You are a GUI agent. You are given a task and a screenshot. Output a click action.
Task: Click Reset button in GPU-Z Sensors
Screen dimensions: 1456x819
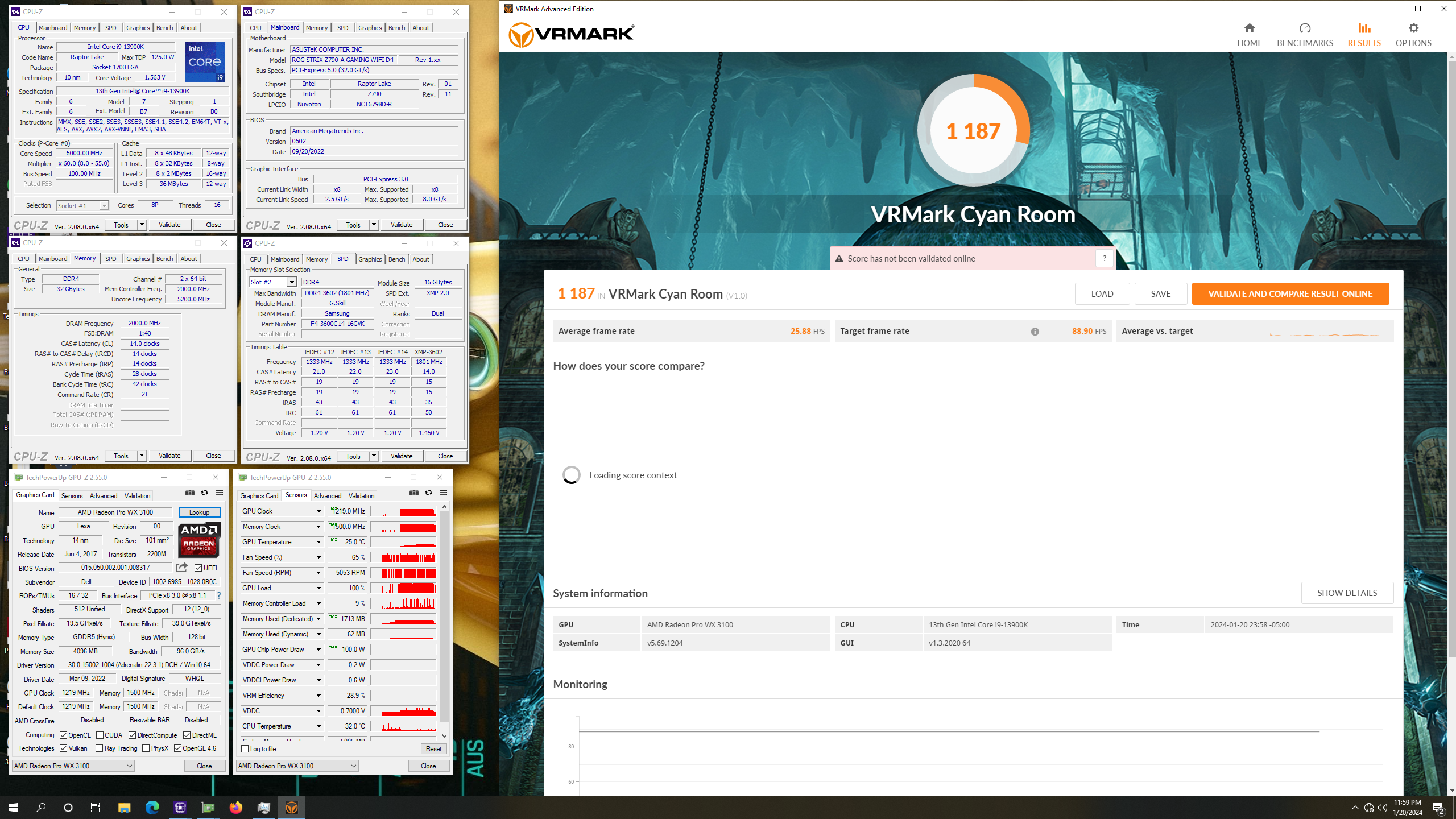coord(433,749)
